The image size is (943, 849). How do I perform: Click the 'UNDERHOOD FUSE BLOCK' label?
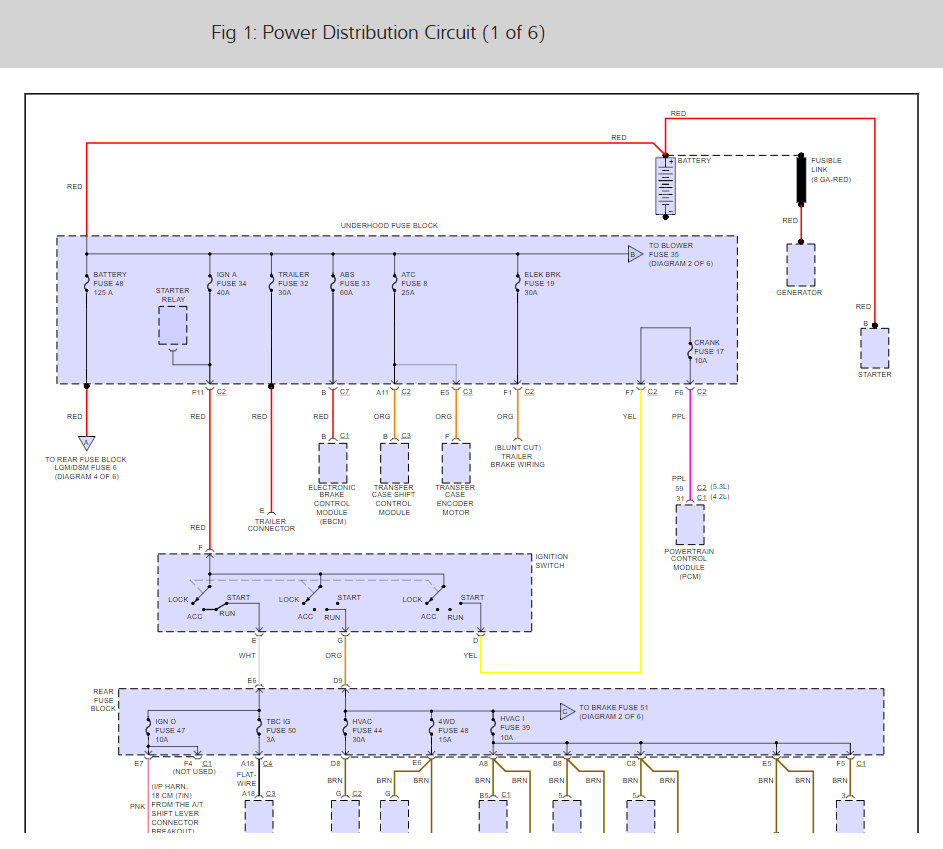389,225
